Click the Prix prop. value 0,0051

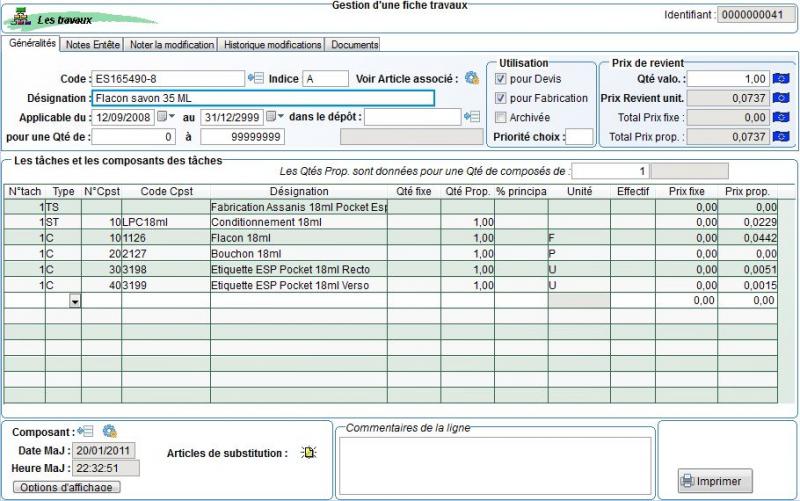coord(748,269)
